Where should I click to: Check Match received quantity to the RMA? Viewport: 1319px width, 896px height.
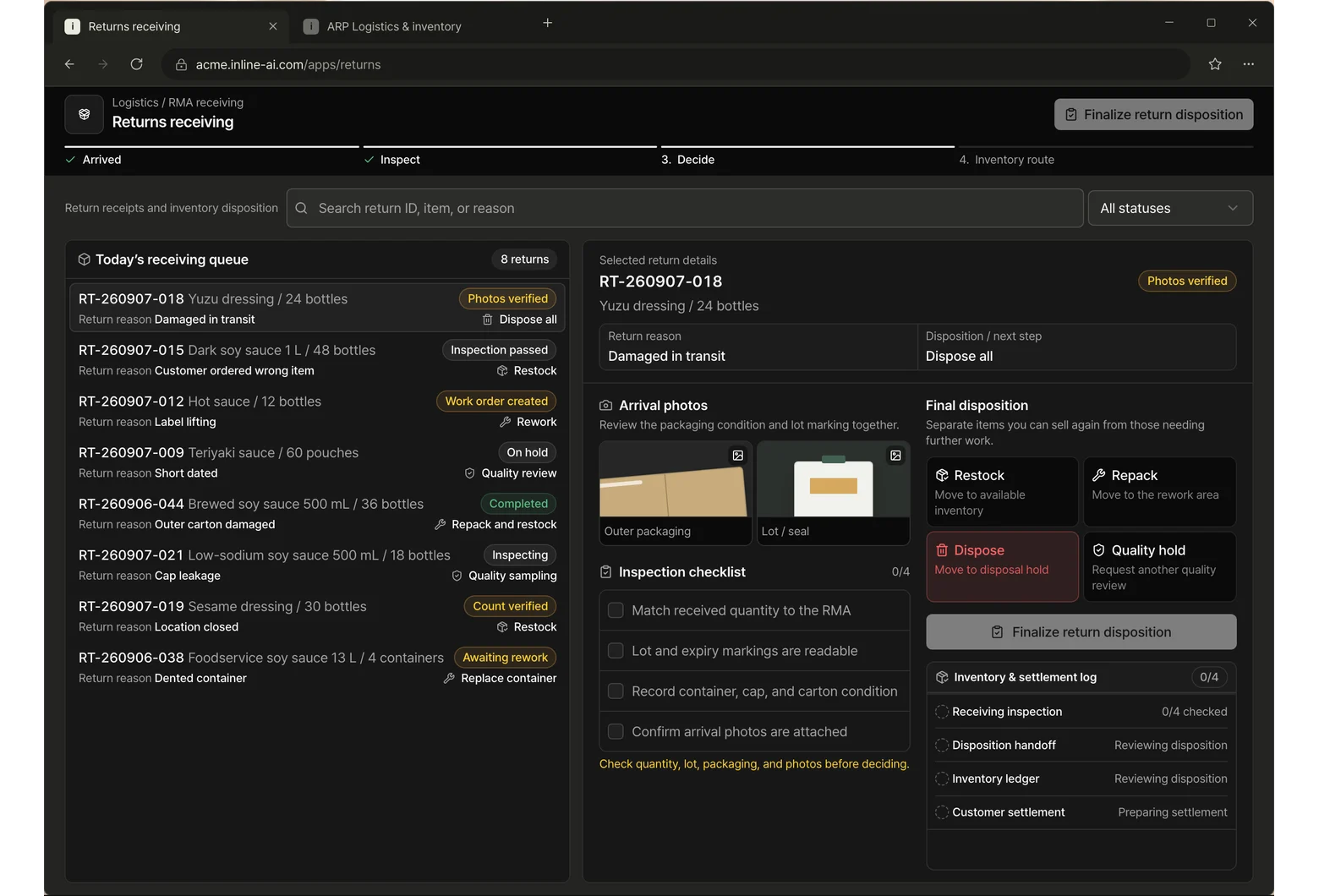616,610
